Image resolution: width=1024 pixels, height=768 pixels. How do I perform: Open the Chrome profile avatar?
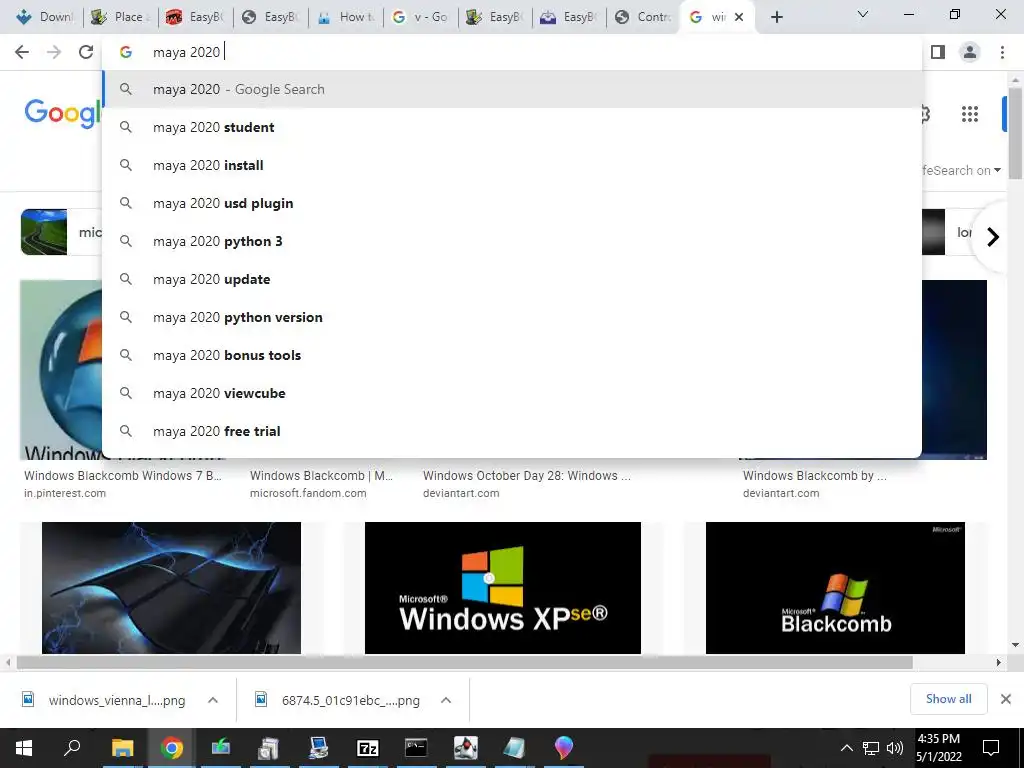tap(970, 52)
